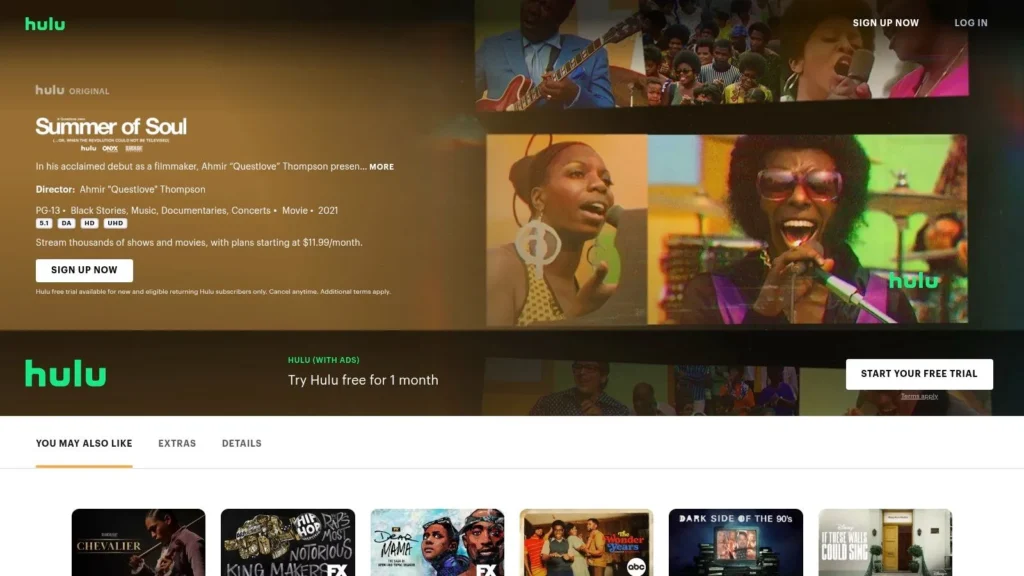1024x576 pixels.
Task: Click the Concerts genre text
Action: (x=251, y=211)
